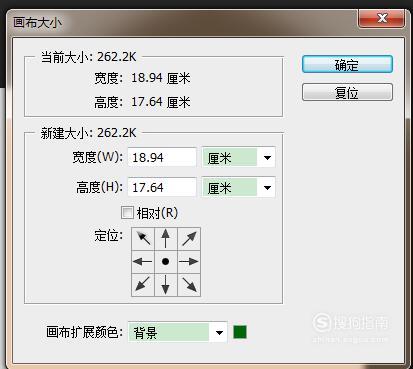The width and height of the screenshot is (413, 369).
Task: Anchor canvas to top-right arrow
Action: point(189,239)
